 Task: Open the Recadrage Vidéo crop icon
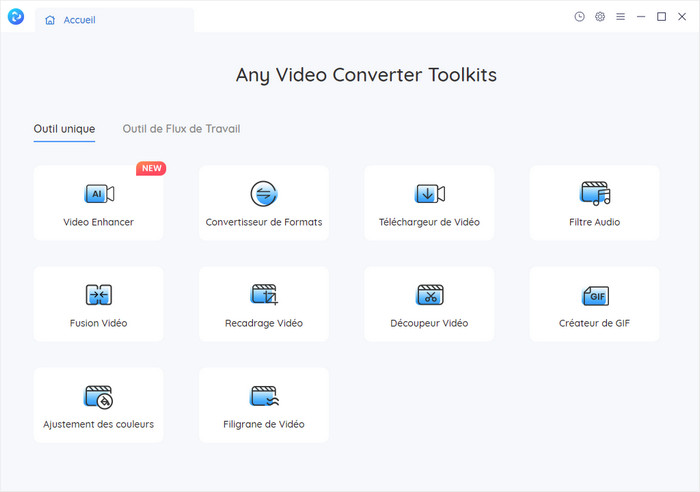click(264, 295)
